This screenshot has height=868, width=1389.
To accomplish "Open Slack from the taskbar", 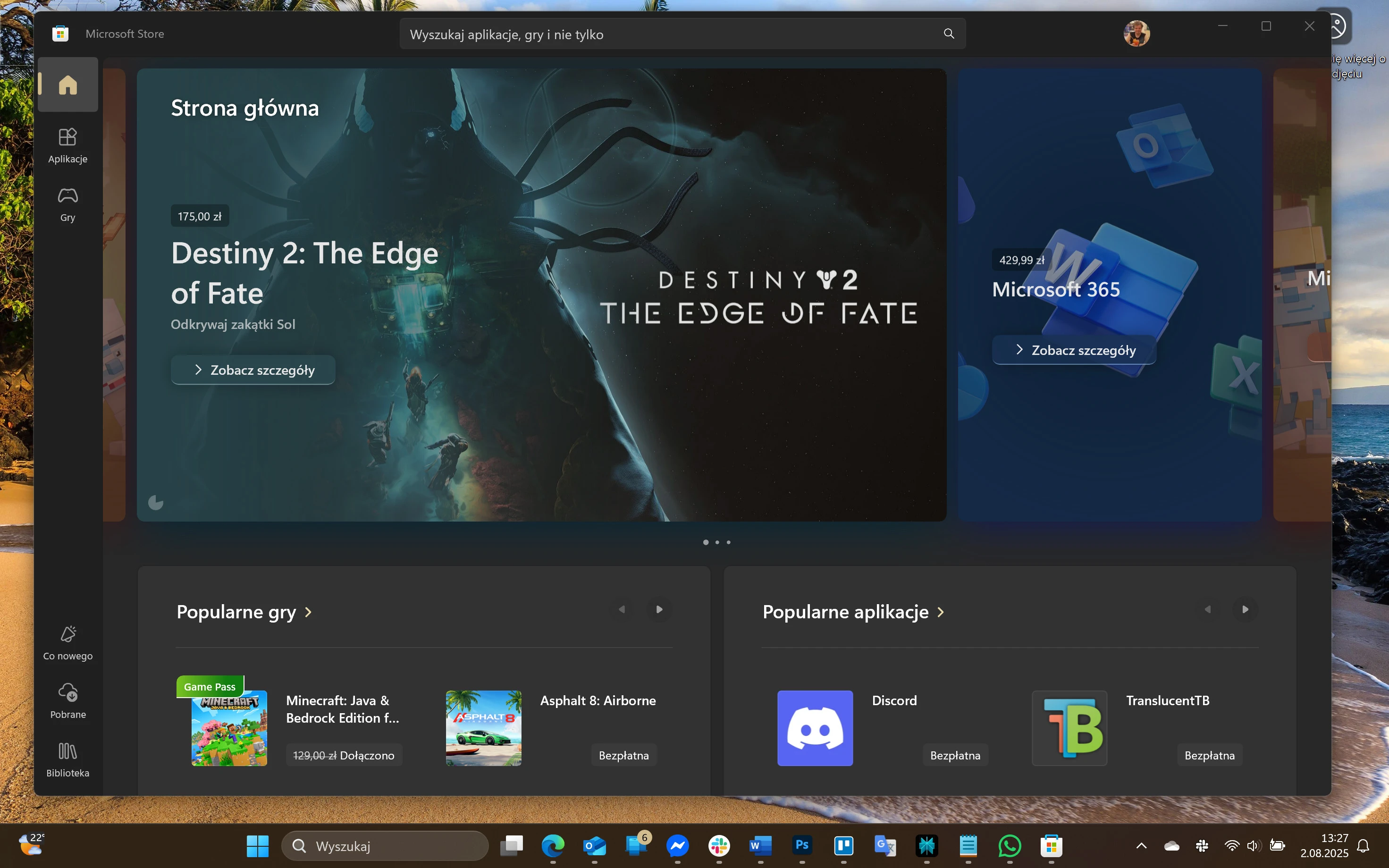I will tap(719, 846).
